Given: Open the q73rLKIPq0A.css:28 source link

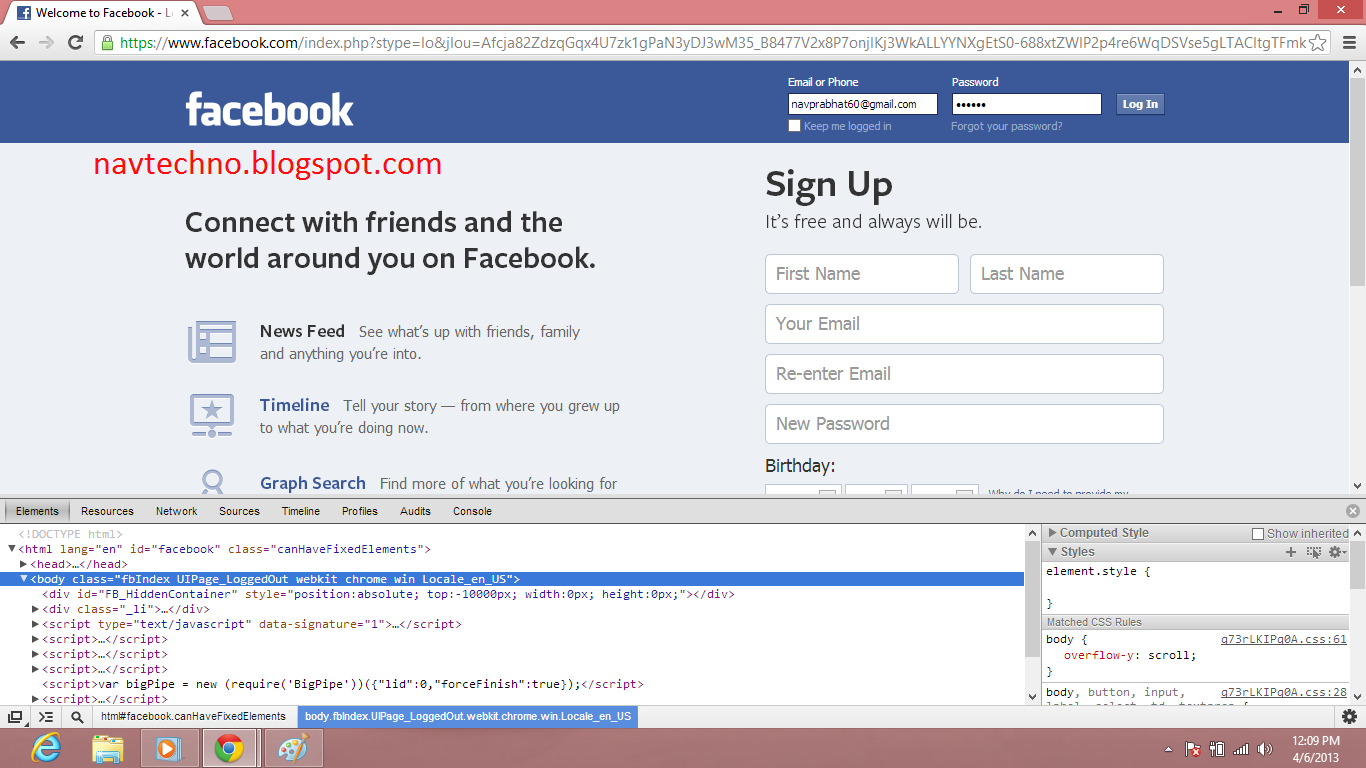Looking at the screenshot, I should coord(1283,692).
